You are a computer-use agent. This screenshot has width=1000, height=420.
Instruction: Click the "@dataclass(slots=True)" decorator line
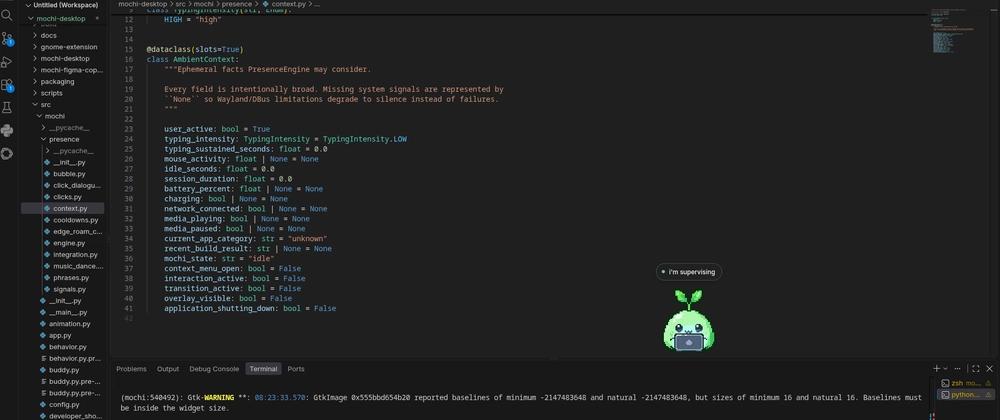(195, 49)
